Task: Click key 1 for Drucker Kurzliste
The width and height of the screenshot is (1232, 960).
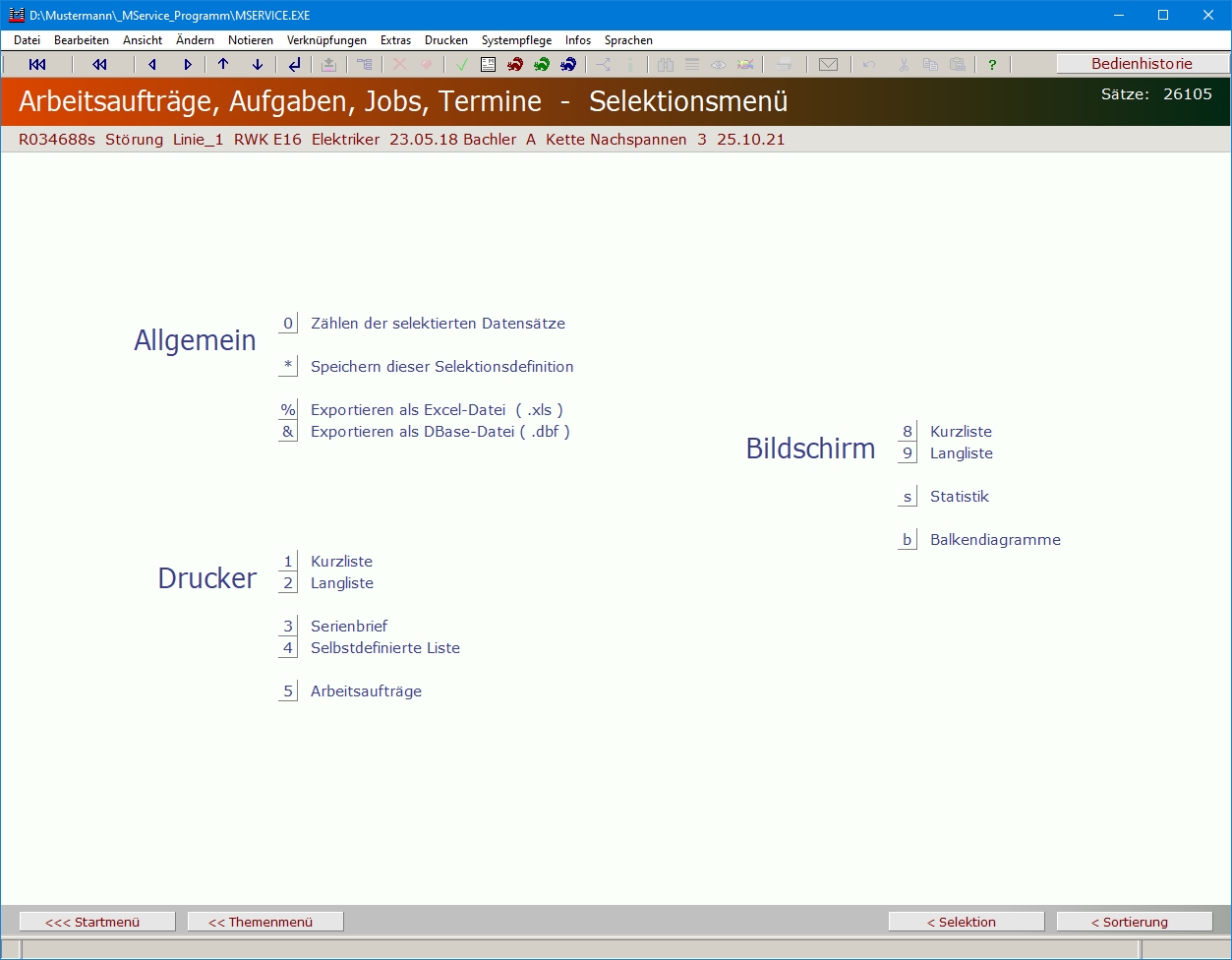Action: click(288, 562)
